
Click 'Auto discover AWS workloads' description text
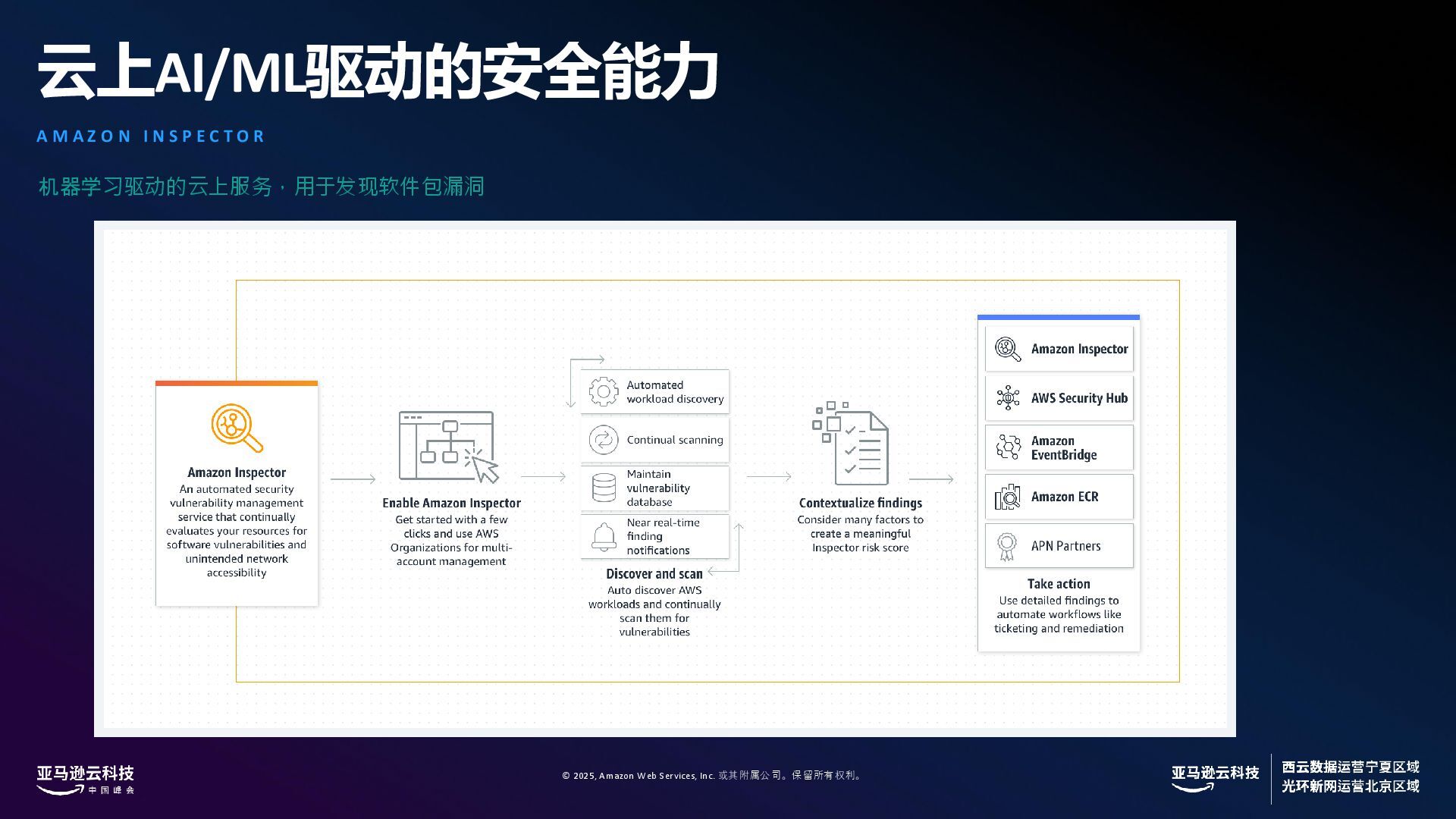(x=654, y=611)
